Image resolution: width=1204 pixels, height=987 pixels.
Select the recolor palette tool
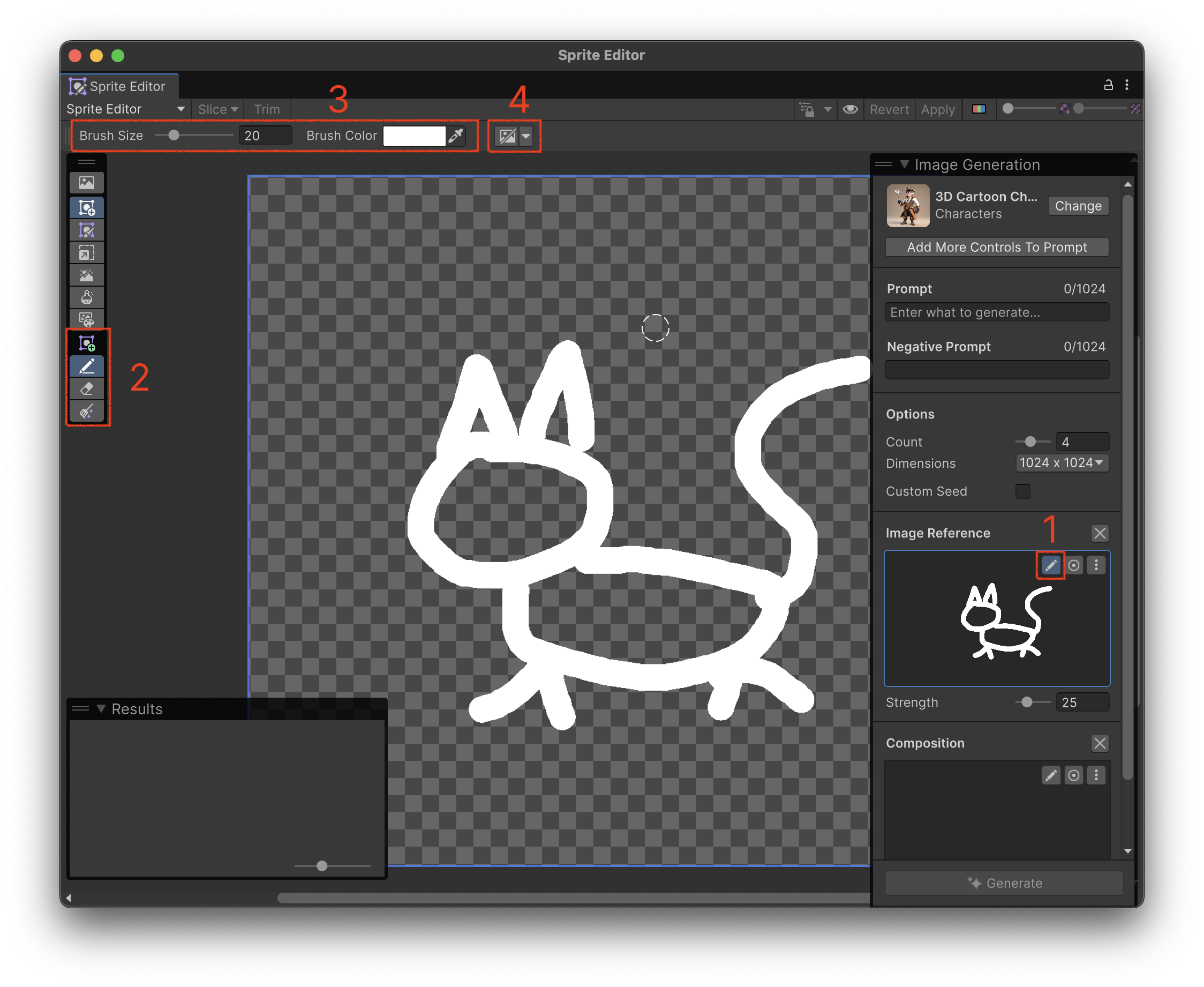coord(87,319)
